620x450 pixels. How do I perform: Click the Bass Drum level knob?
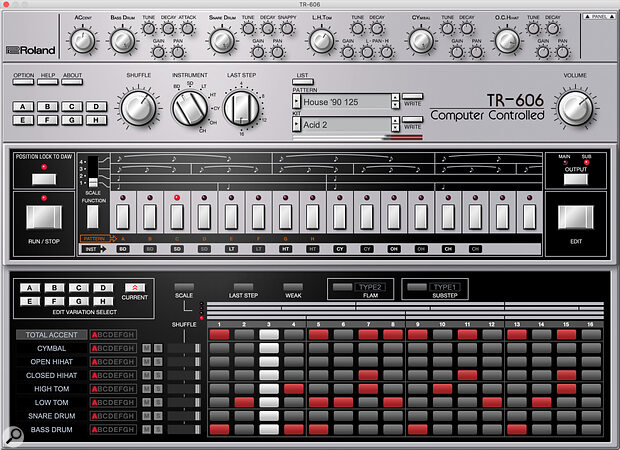point(123,41)
